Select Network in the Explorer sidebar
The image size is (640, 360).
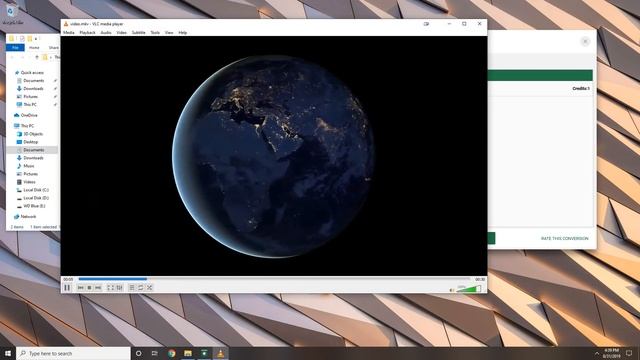click(28, 217)
